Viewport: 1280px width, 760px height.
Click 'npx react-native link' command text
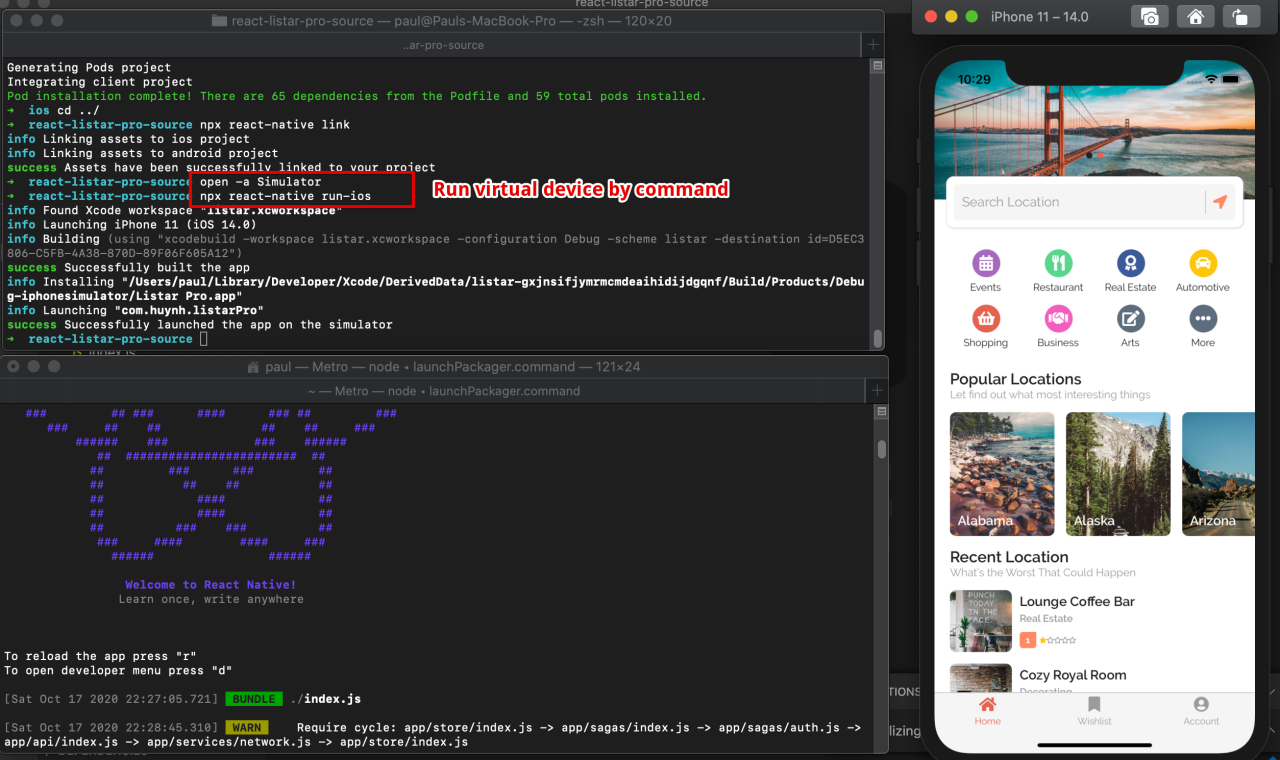pyautogui.click(x=275, y=125)
